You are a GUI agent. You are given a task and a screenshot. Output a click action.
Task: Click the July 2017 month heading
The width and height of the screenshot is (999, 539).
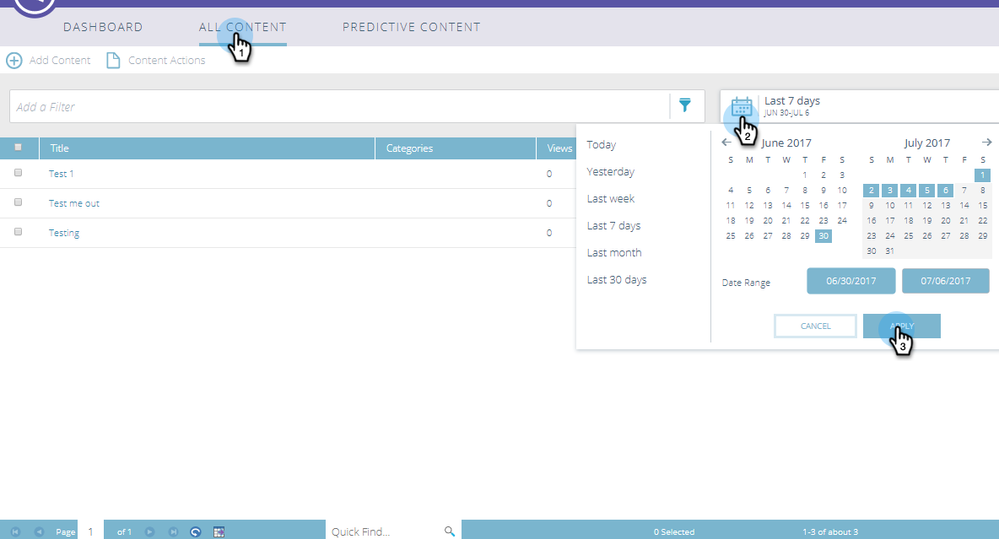click(927, 143)
